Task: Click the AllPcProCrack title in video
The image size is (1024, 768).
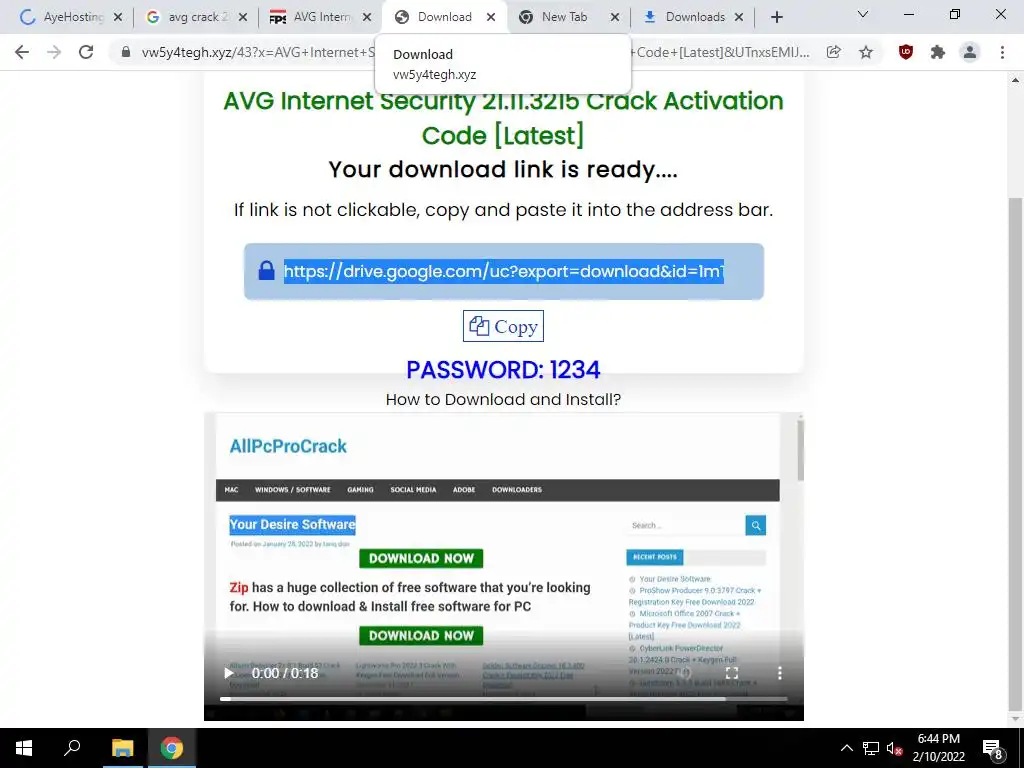Action: pyautogui.click(x=288, y=446)
